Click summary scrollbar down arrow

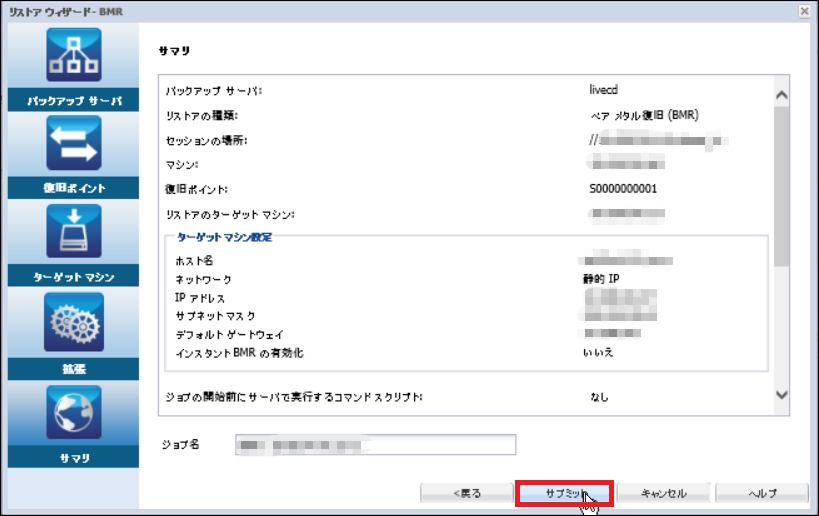[x=781, y=395]
